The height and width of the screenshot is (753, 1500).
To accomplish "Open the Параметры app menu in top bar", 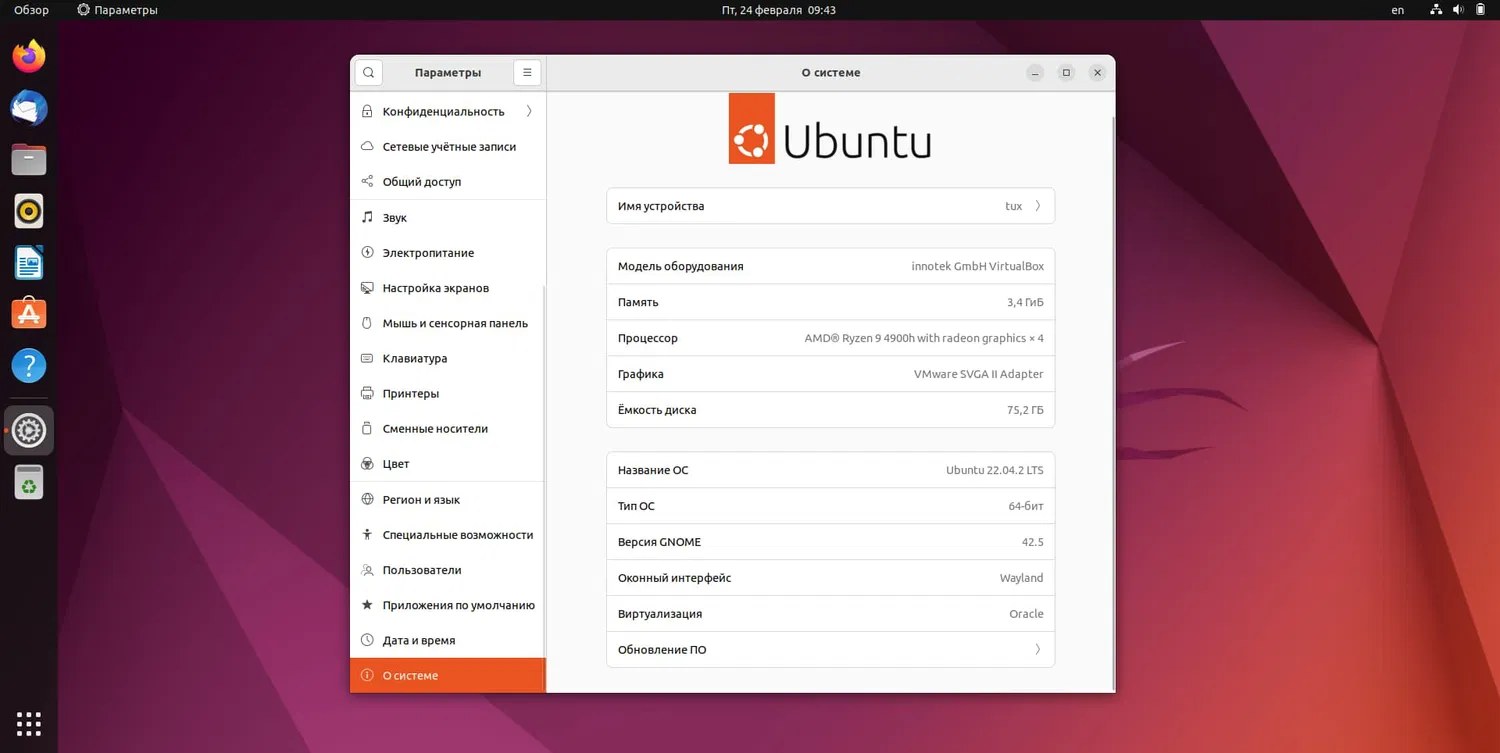I will [x=118, y=10].
